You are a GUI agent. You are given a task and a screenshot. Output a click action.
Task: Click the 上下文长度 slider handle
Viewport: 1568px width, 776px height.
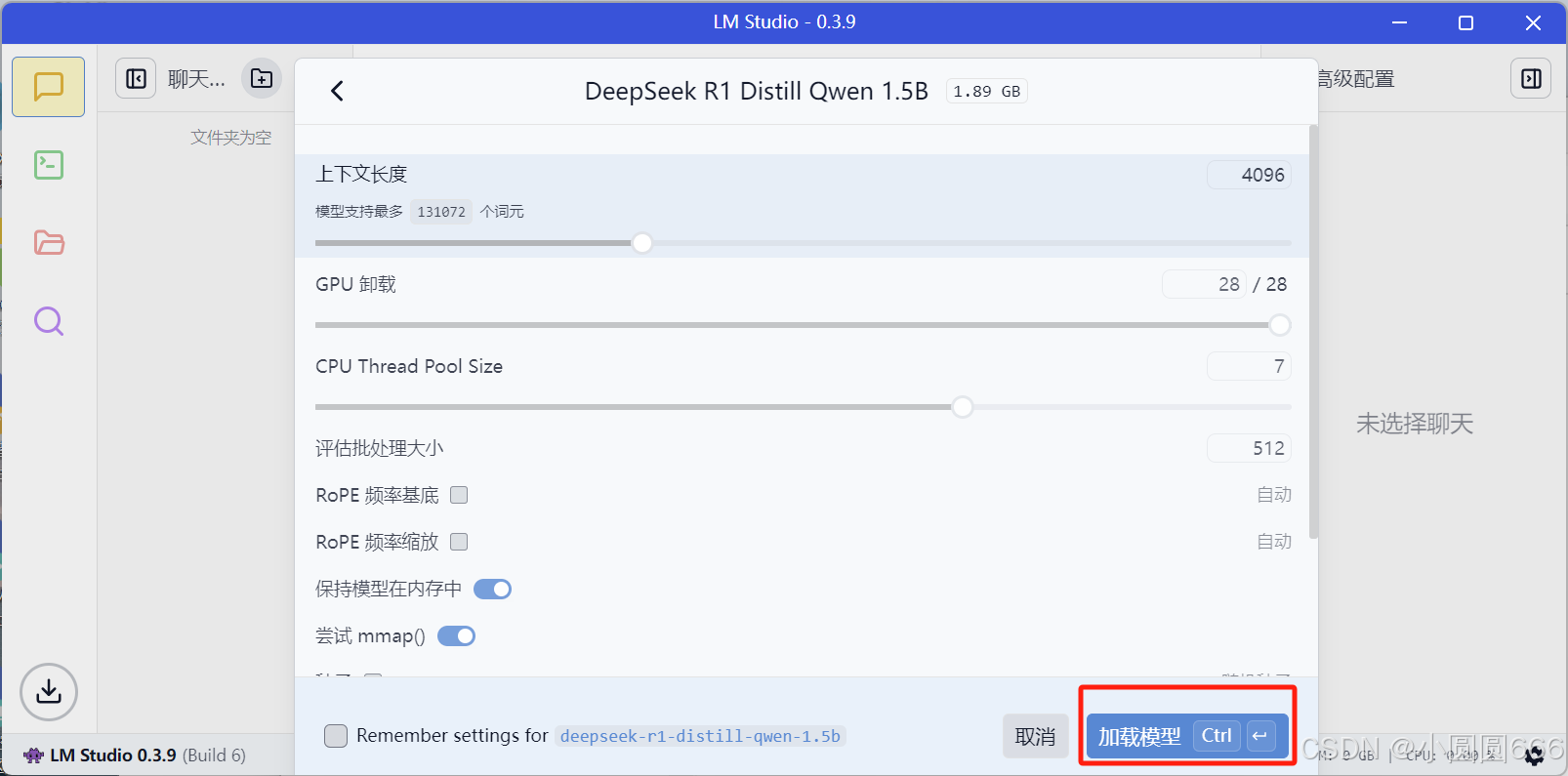tap(641, 243)
